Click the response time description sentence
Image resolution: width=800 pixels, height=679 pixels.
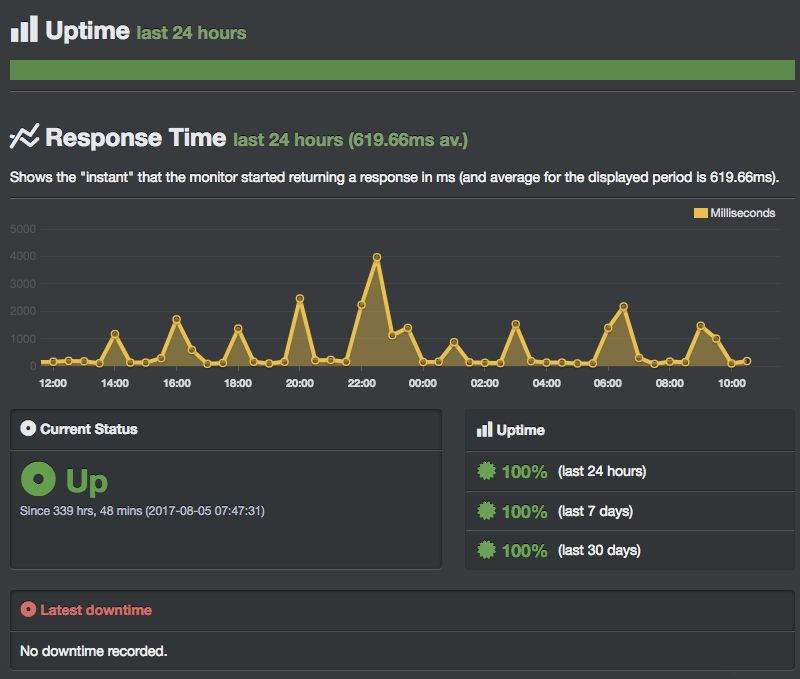tap(394, 178)
